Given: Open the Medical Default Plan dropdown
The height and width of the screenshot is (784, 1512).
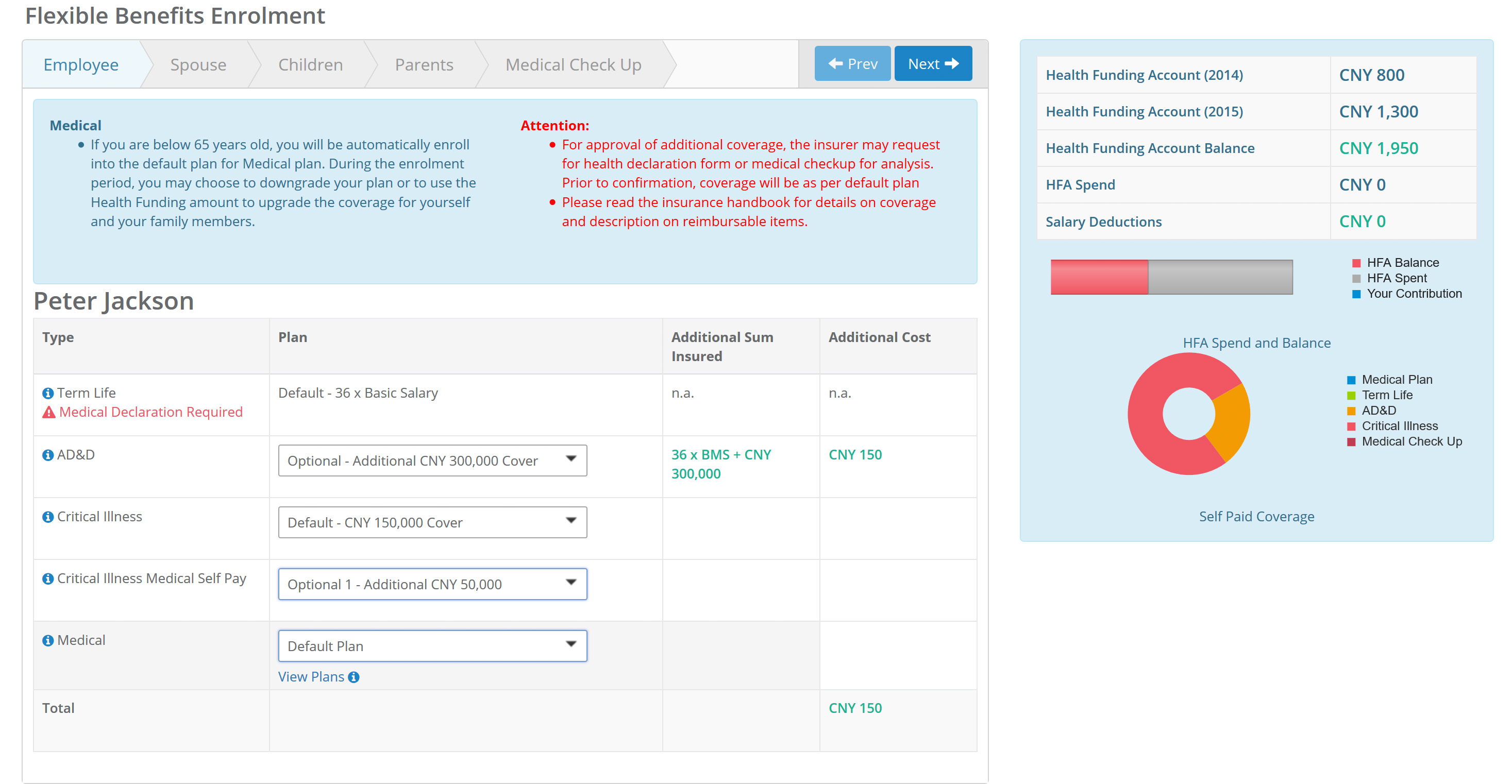Looking at the screenshot, I should point(432,646).
